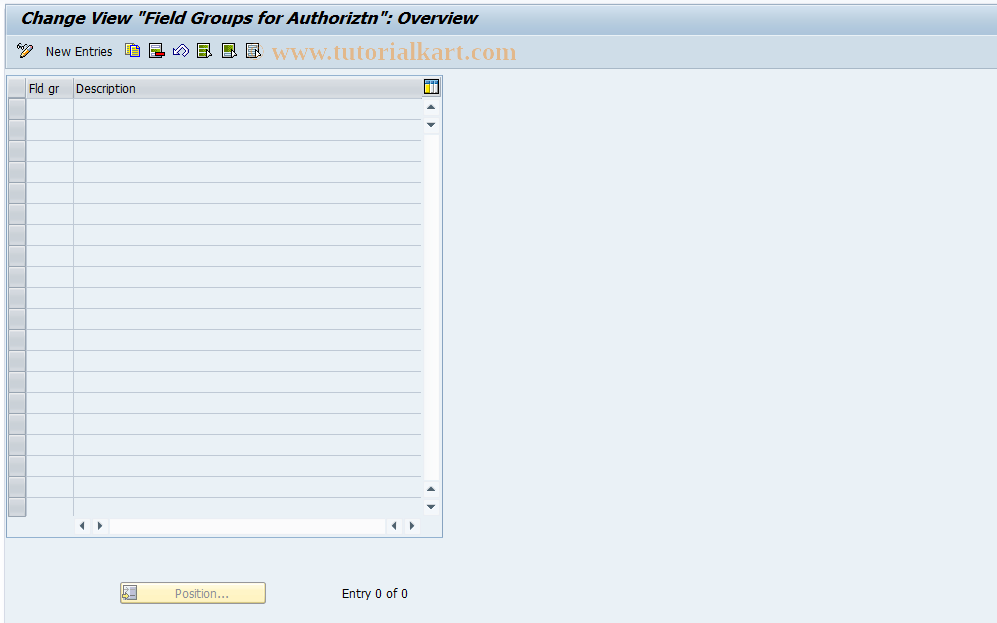Click the Undo Change icon
Image resolution: width=997 pixels, height=623 pixels.
pos(181,51)
